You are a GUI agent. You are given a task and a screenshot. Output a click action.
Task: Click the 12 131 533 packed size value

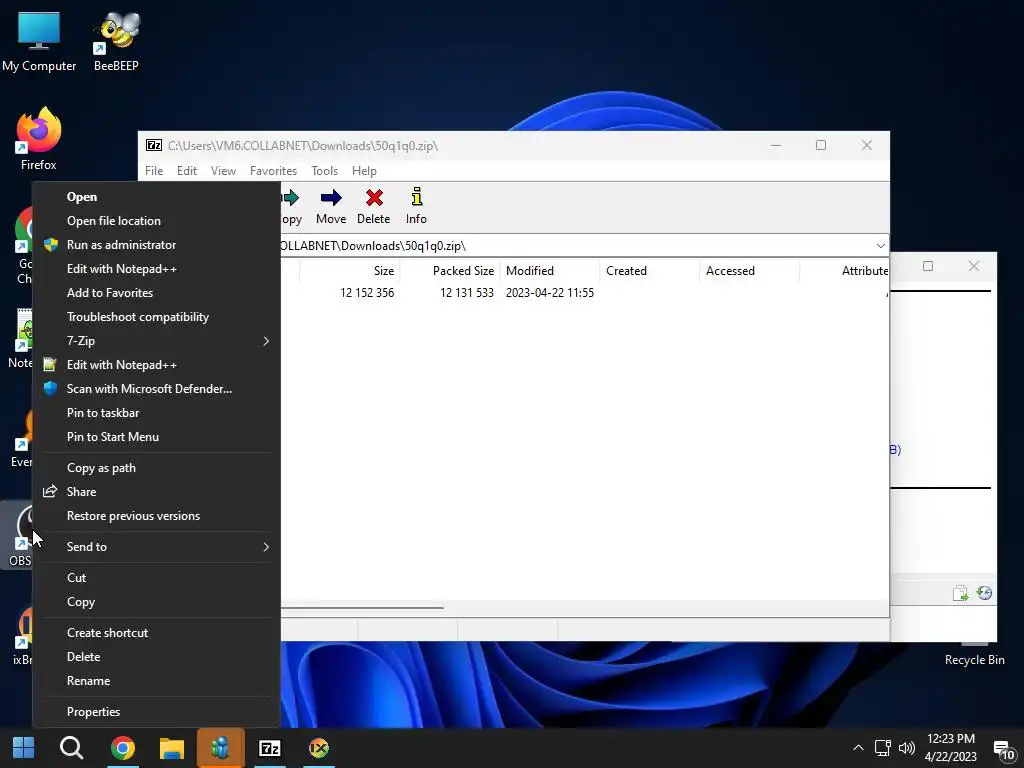tap(467, 293)
